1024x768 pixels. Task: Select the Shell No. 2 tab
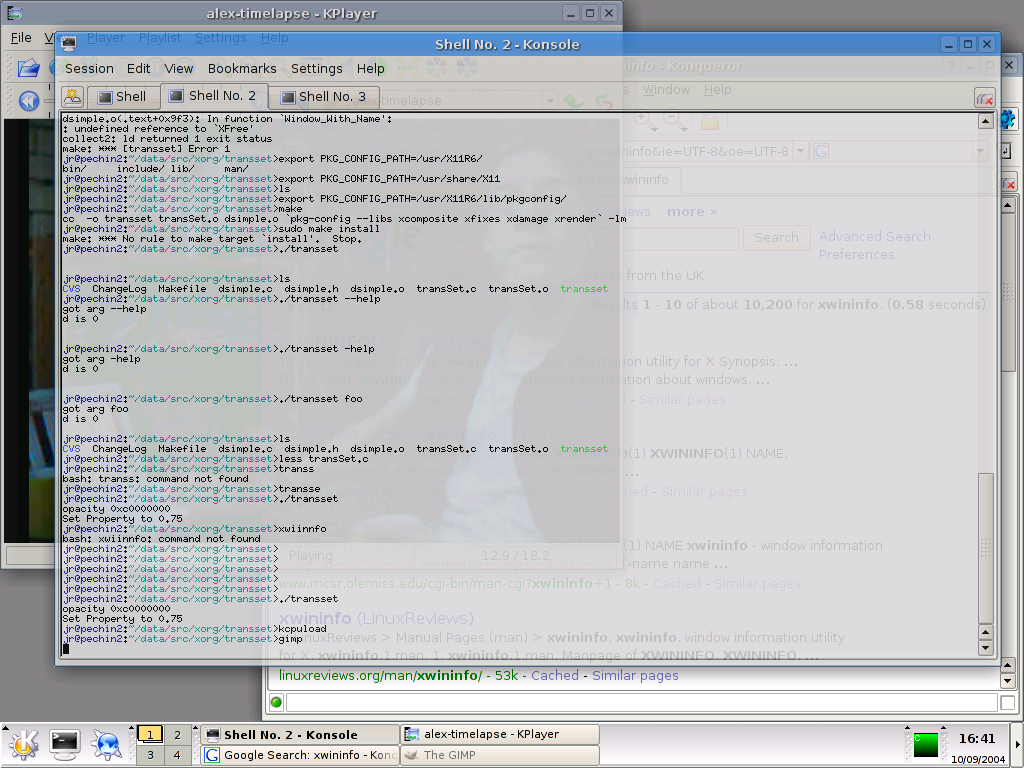pyautogui.click(x=214, y=96)
